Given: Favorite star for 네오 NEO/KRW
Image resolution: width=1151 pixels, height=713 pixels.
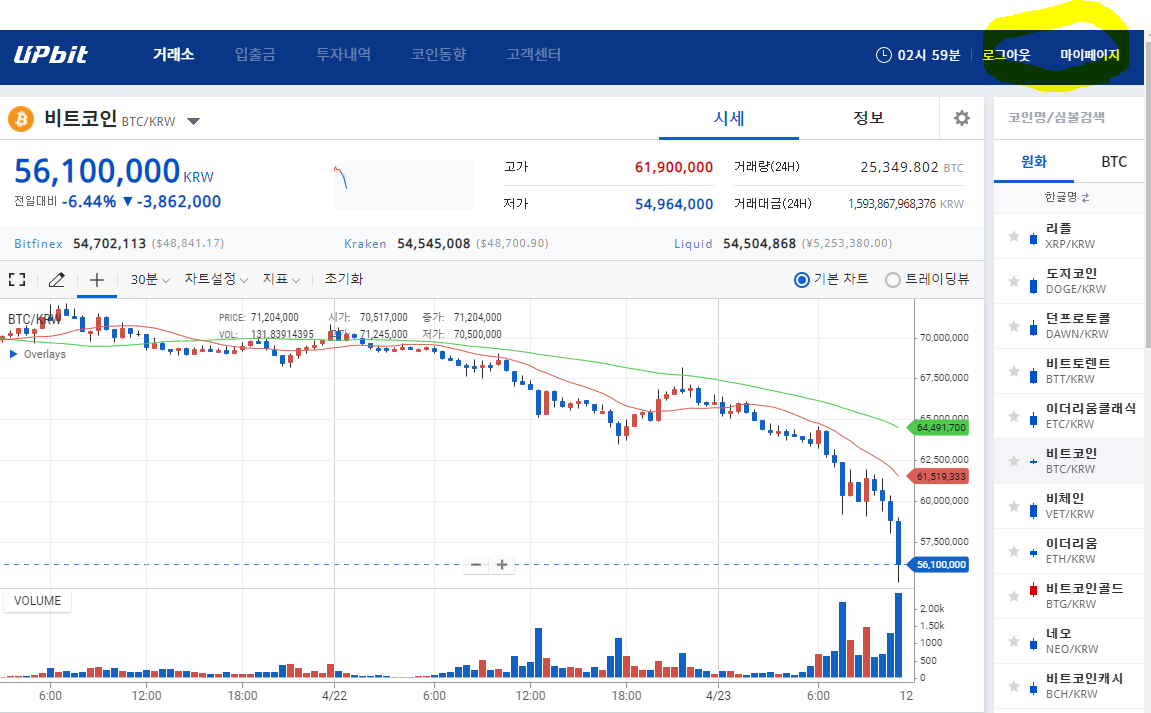Looking at the screenshot, I should click(1014, 641).
